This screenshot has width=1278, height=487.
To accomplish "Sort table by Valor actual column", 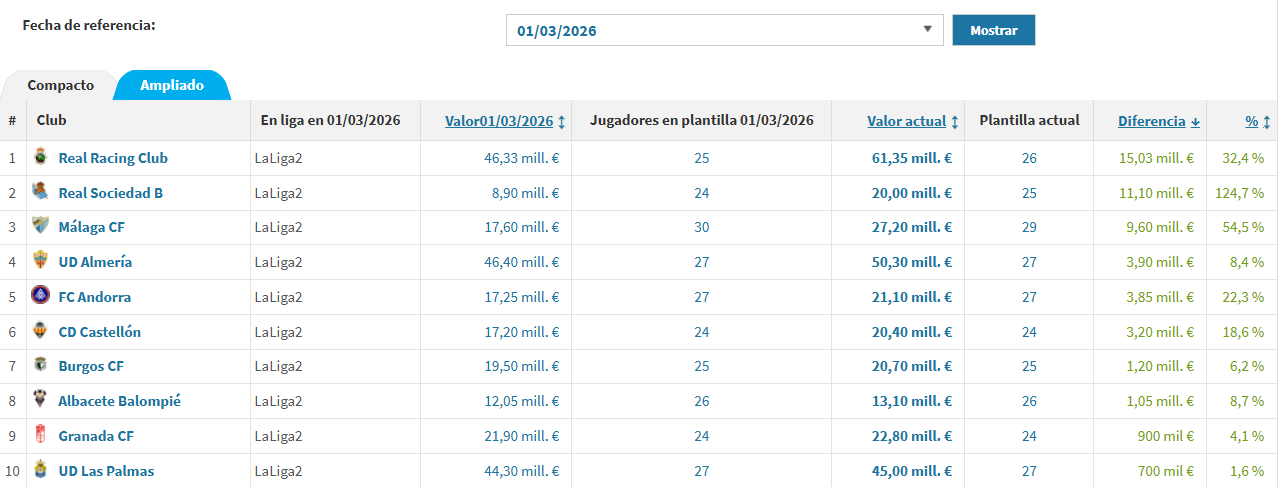I will point(906,121).
